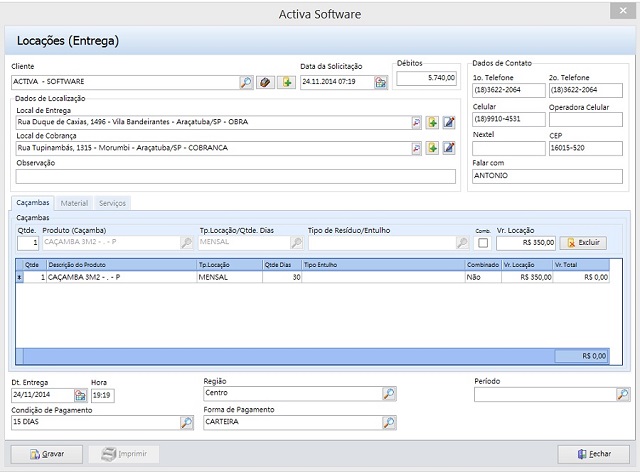Screen dimensions: 640x472
Task: Open the Data da Solicitação calendar picker
Action: pos(380,82)
